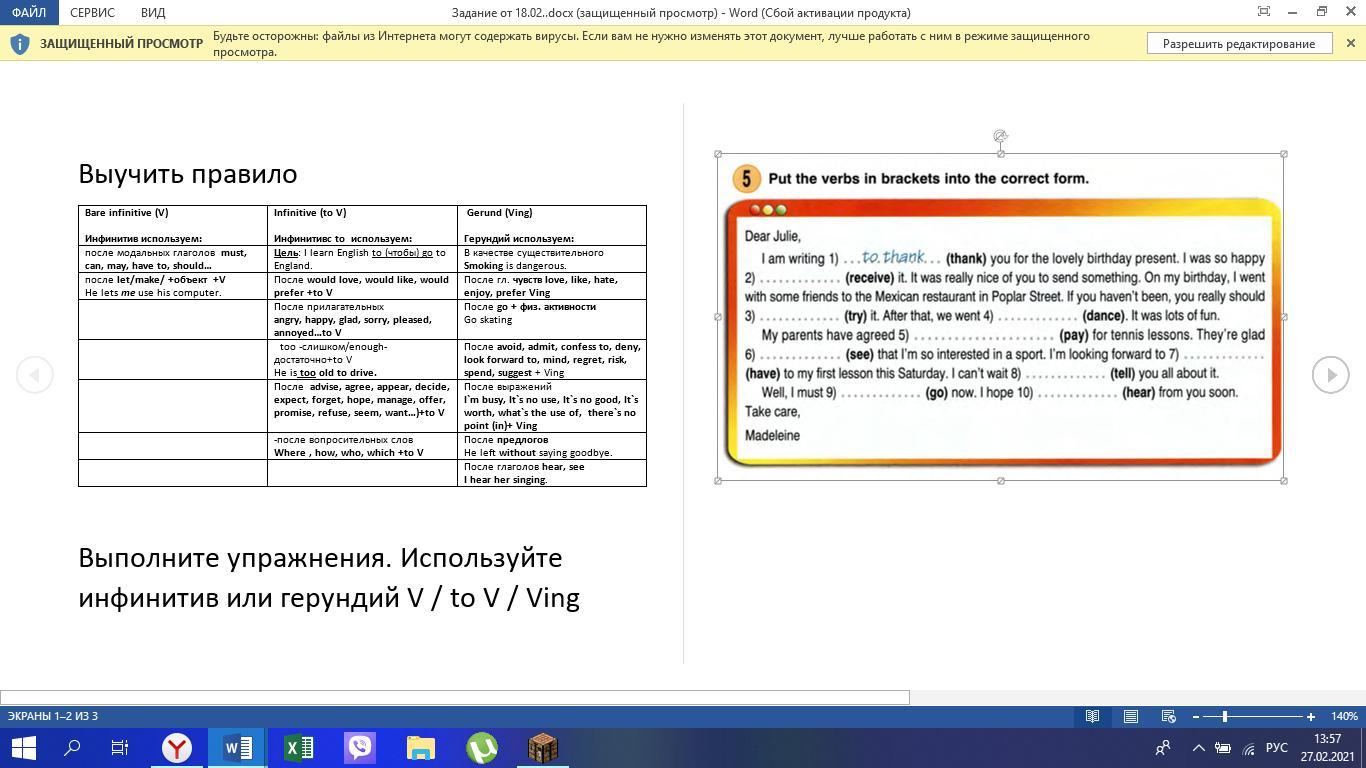Go to the previous screen with left arrow

(x=34, y=375)
